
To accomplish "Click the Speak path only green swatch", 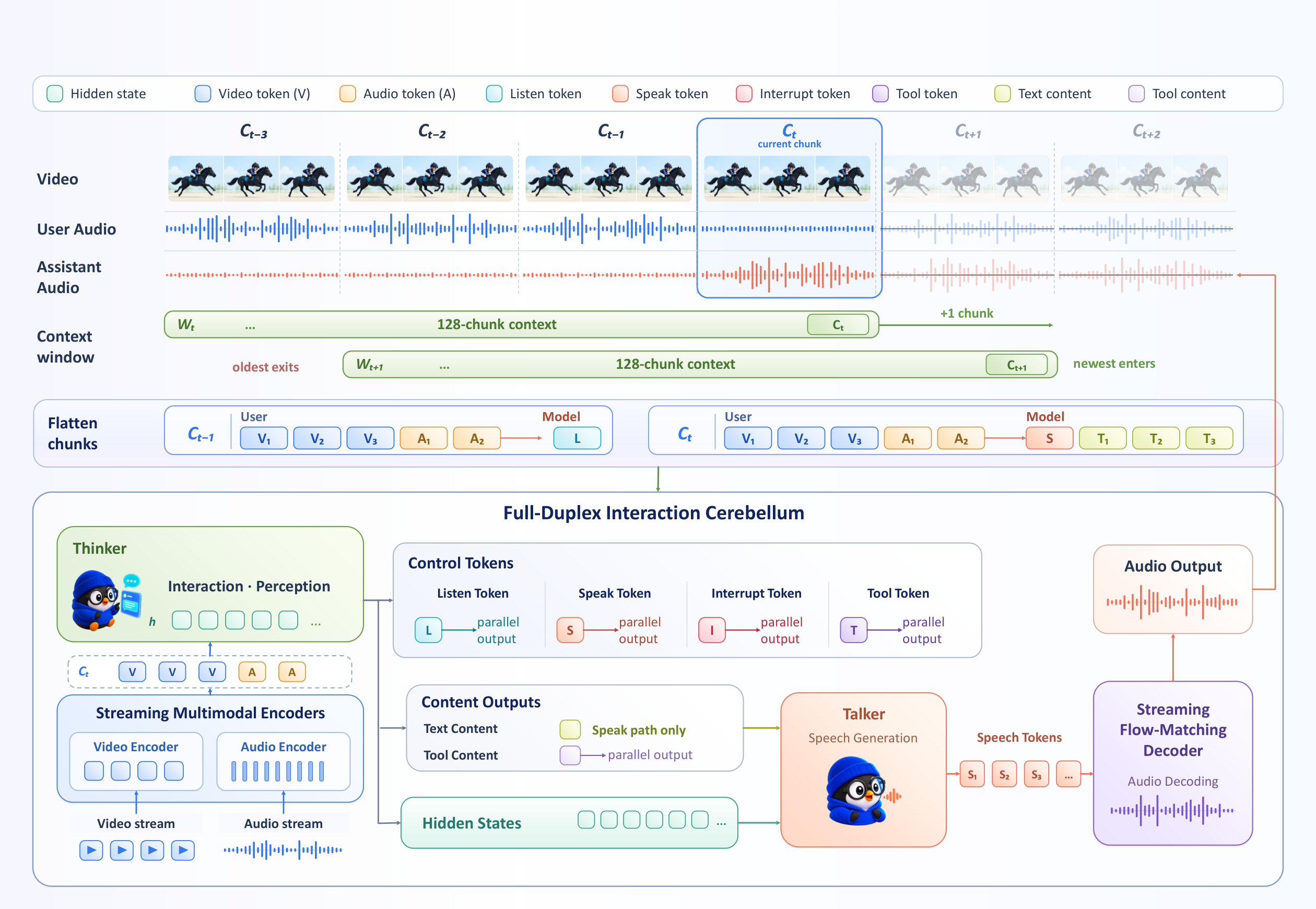I will [x=570, y=729].
